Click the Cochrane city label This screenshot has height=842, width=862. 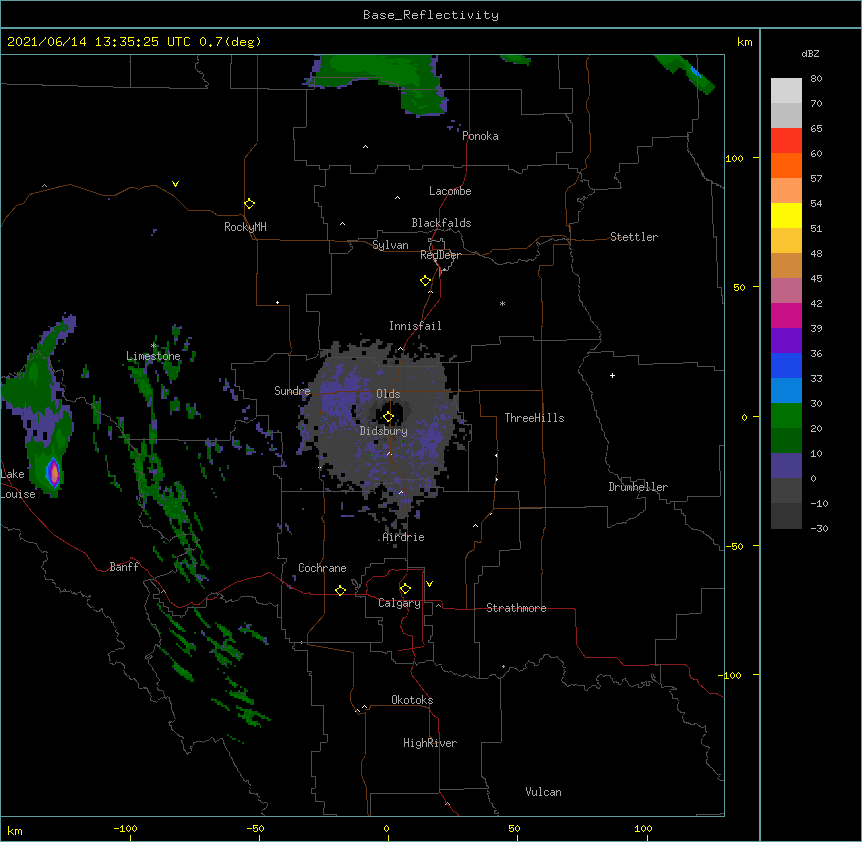pos(322,568)
